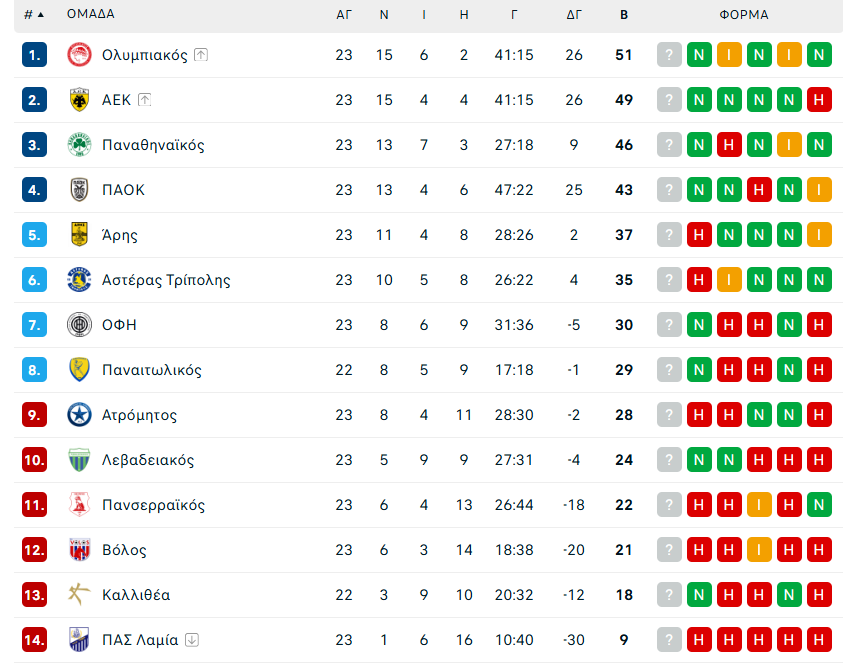The height and width of the screenshot is (663, 843).
Task: Click the ΠΑΣ Λαμία team crest
Action: [x=79, y=640]
